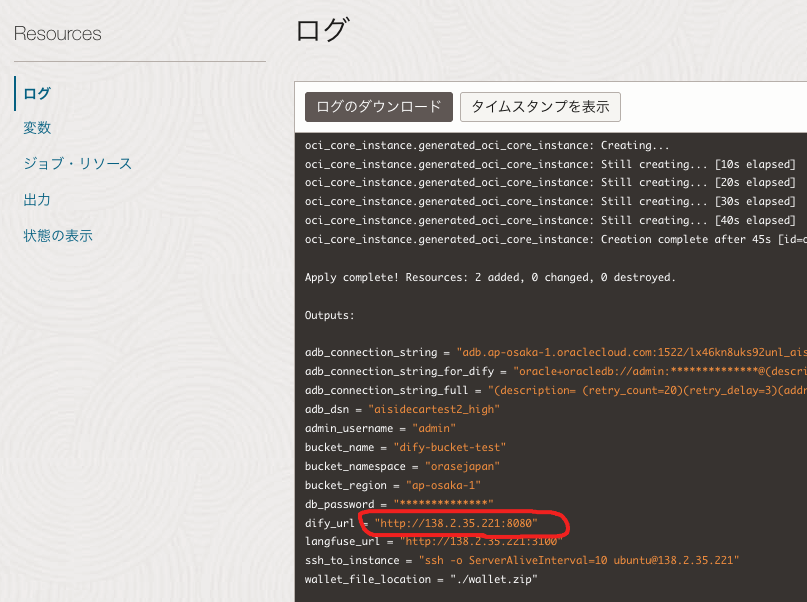Image resolution: width=807 pixels, height=602 pixels.
Task: Click the wallet_file_location value "./wallet.zip"
Action: tap(494, 579)
